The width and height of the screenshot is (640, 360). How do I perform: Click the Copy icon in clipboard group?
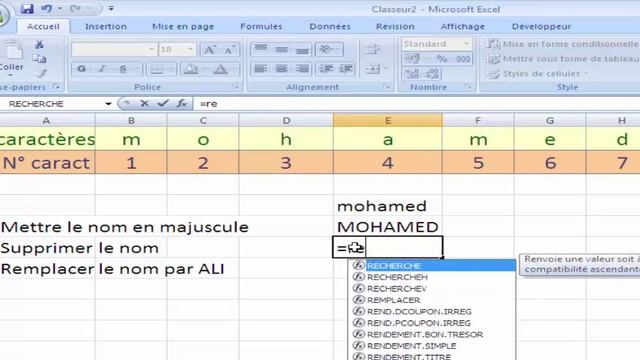(39, 59)
